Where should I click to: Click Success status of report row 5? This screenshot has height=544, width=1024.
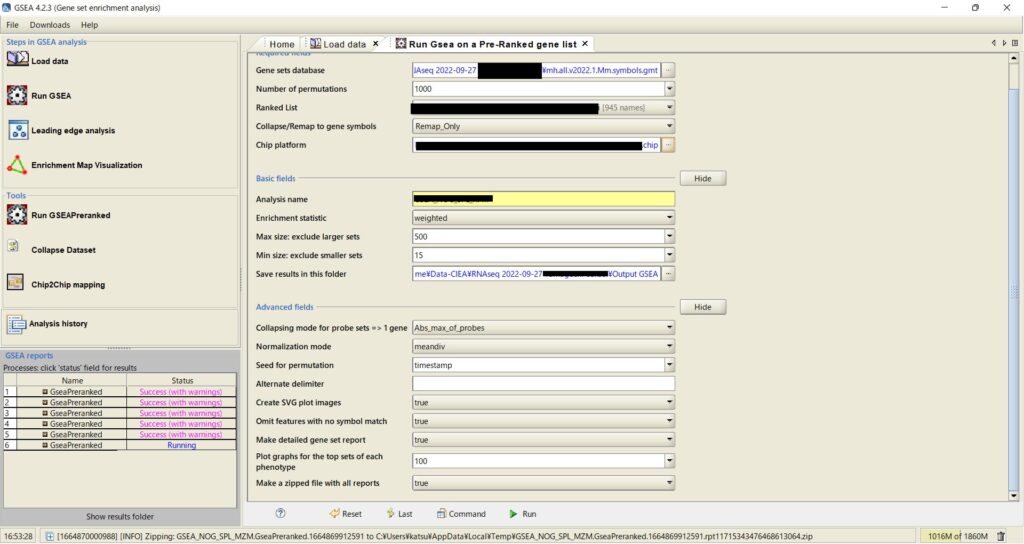pos(181,434)
